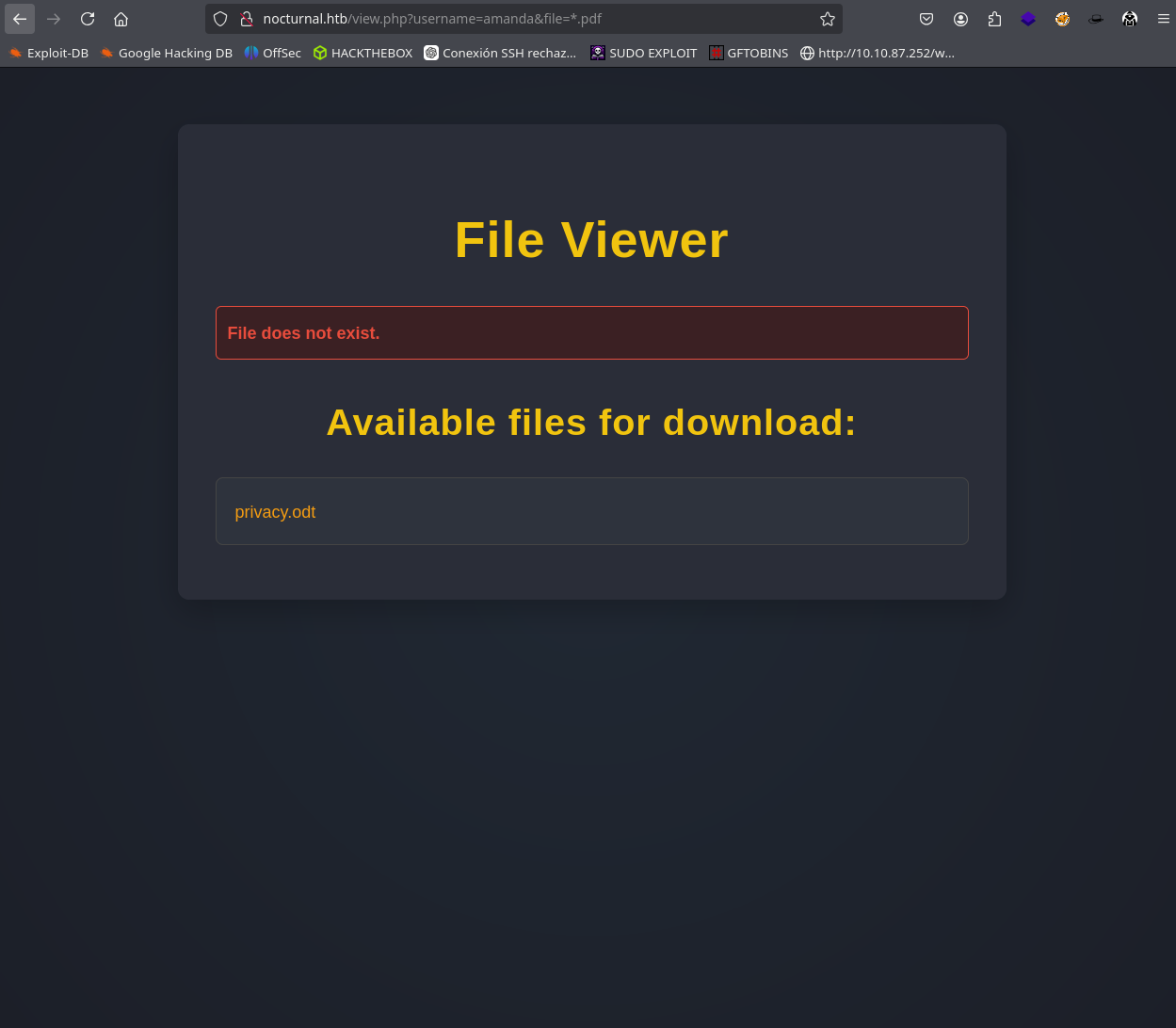
Task: Click the insecure connection padlock icon
Action: (x=246, y=19)
